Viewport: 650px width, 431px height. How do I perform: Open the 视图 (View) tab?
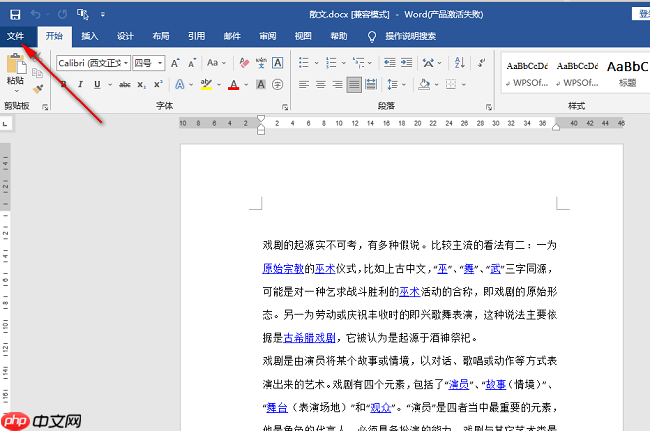303,36
